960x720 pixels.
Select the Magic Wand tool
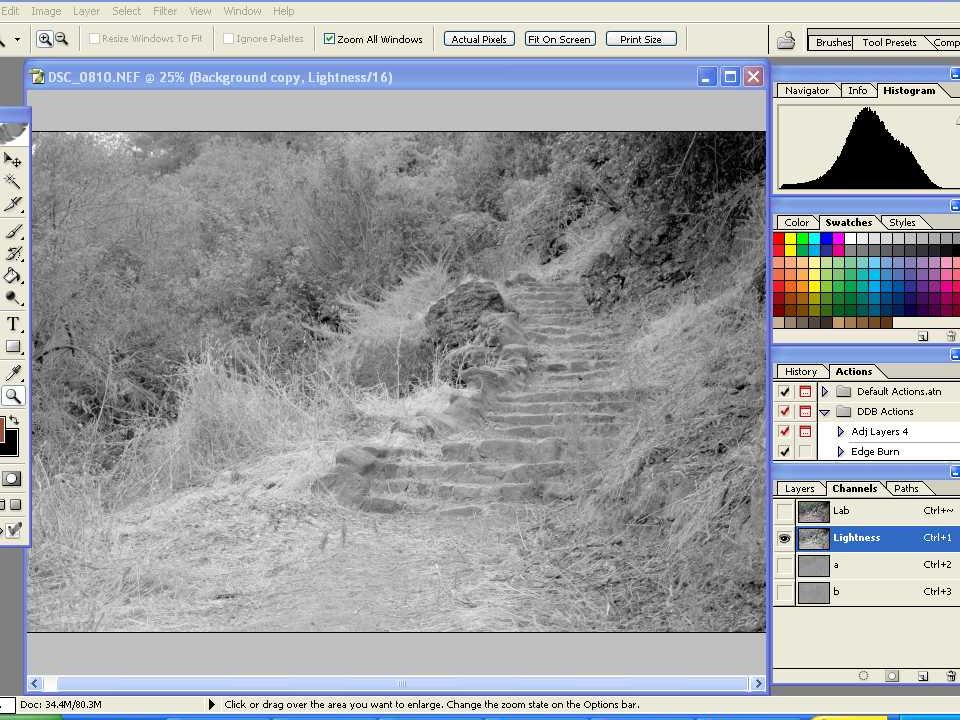pyautogui.click(x=12, y=181)
